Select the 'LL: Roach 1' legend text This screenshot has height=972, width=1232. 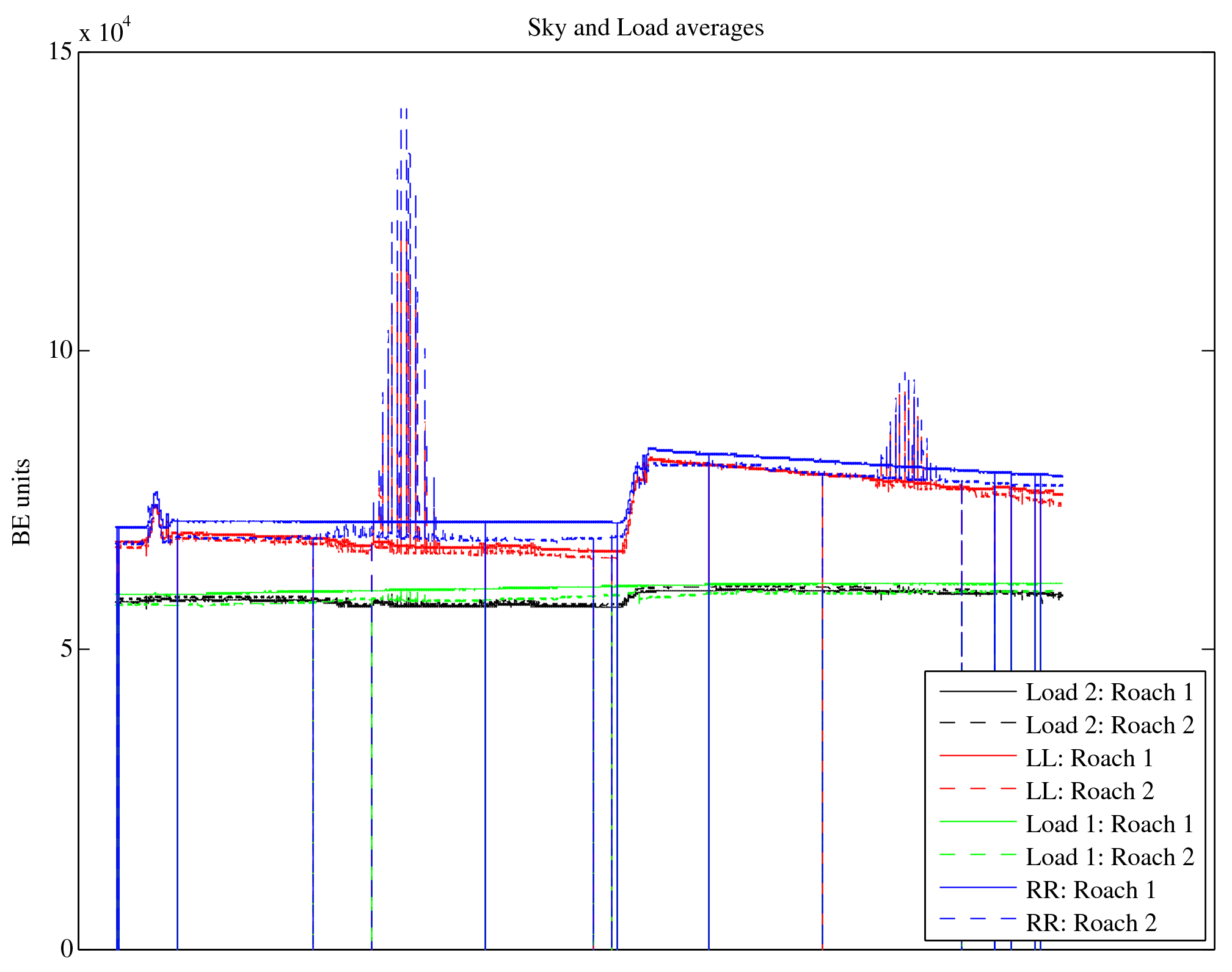[x=1089, y=758]
